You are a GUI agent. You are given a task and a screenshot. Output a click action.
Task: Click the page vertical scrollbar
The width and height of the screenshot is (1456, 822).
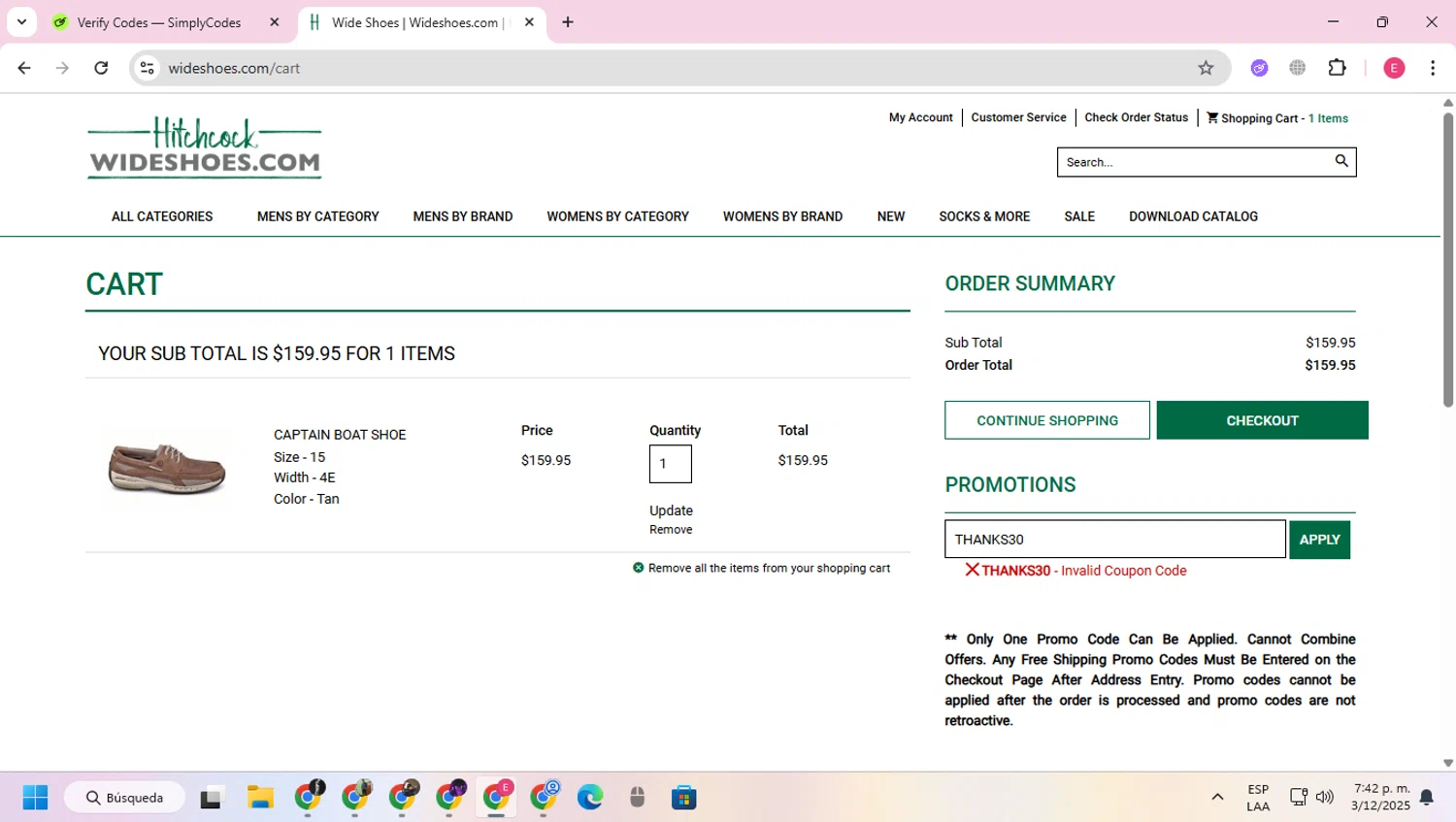tap(1448, 260)
